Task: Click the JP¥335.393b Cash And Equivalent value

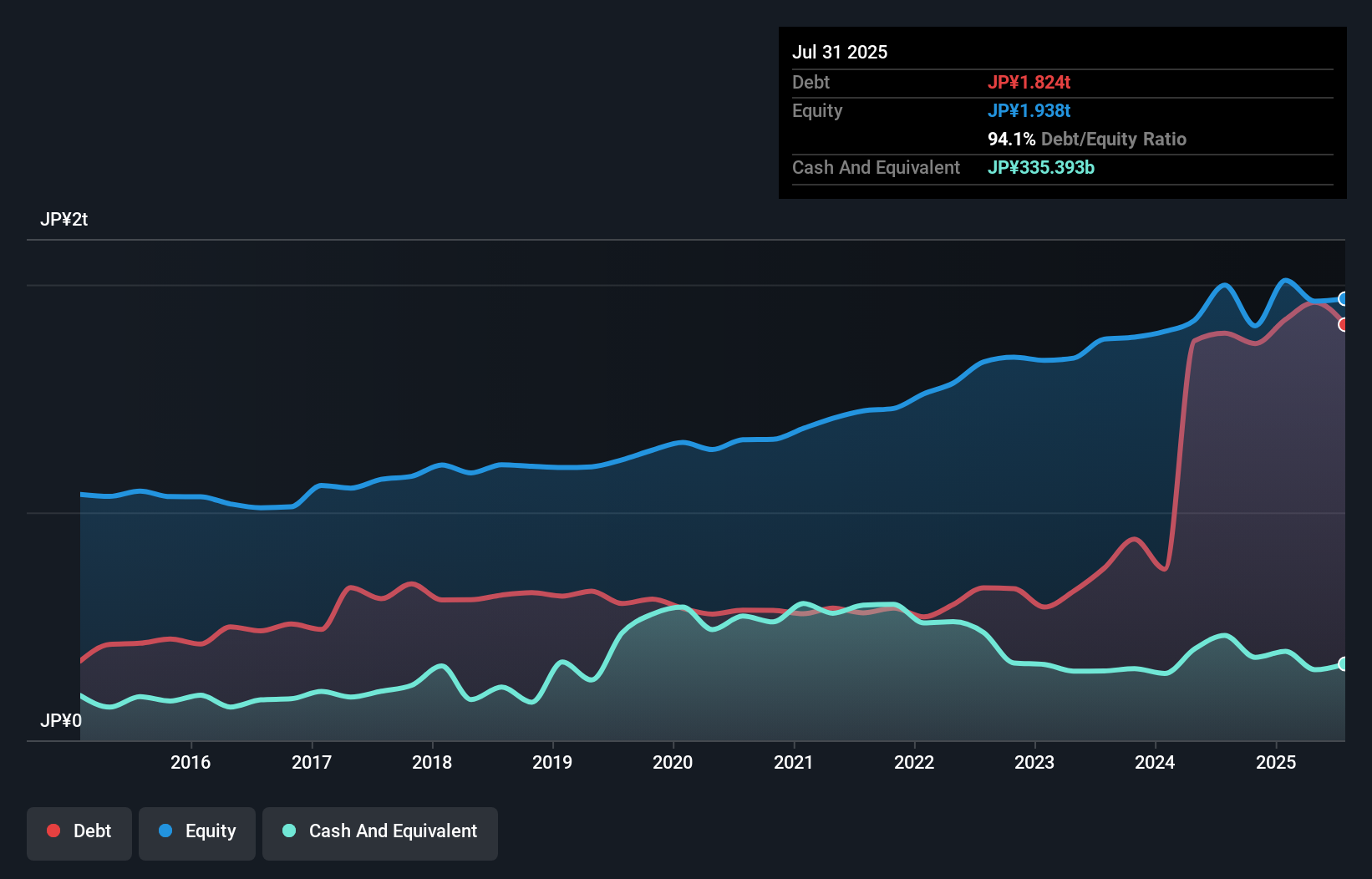Action: 1041,167
